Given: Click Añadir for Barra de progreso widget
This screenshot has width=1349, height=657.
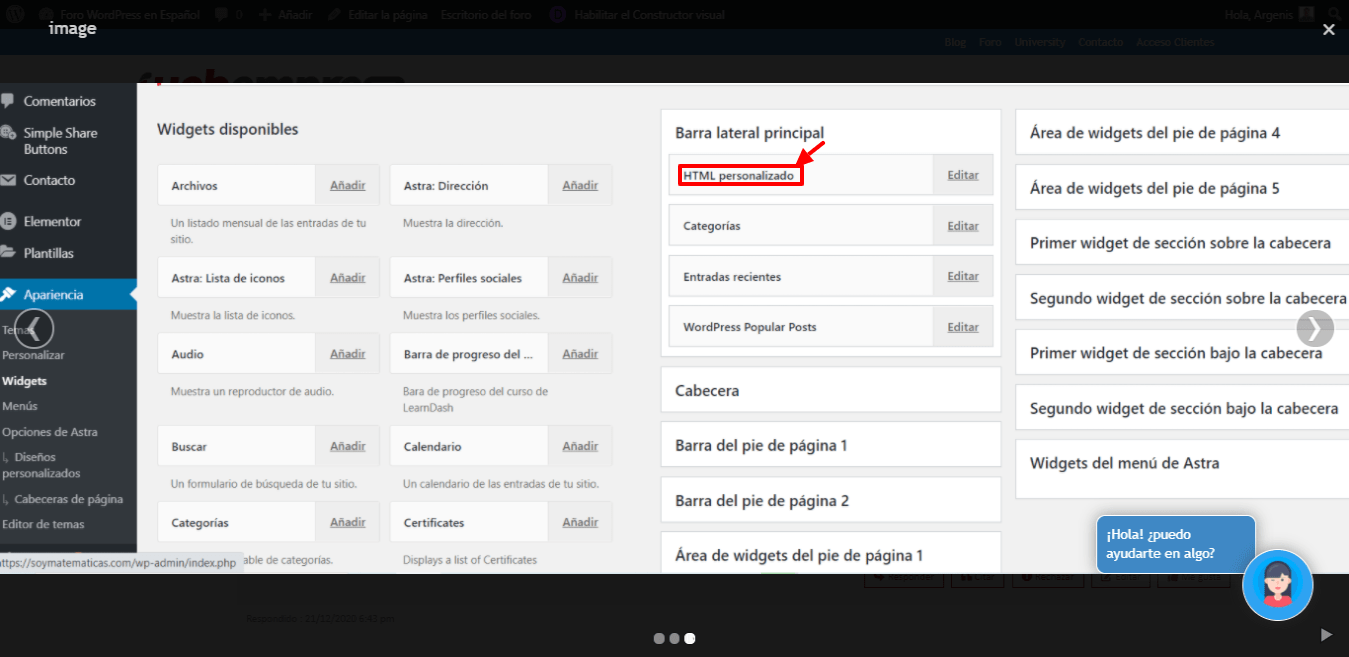Looking at the screenshot, I should (580, 353).
